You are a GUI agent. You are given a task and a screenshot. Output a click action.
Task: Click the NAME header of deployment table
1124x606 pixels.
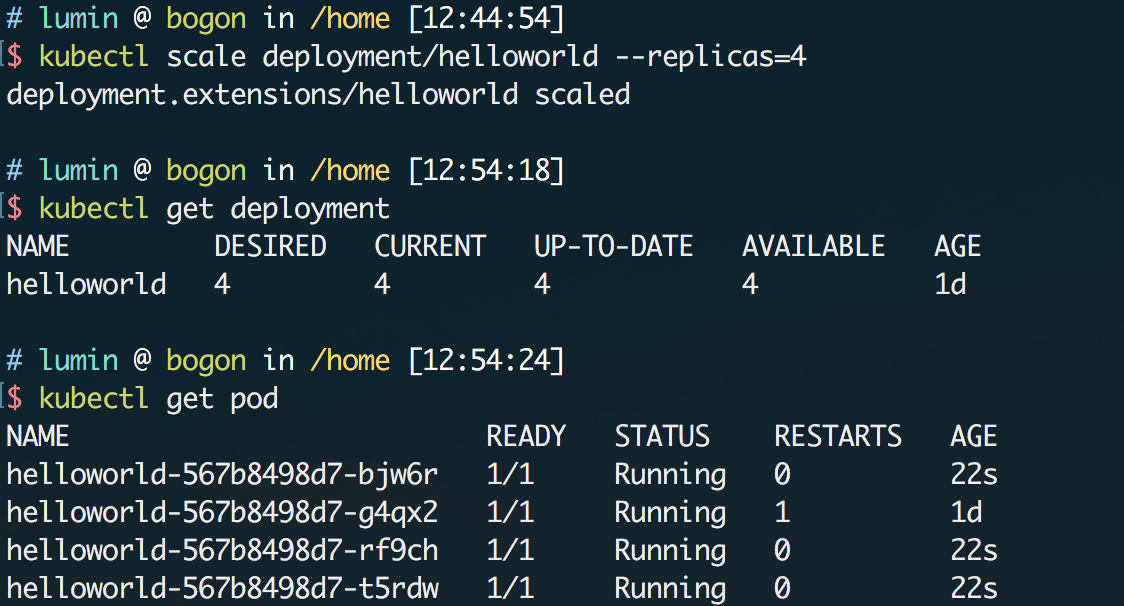(x=37, y=247)
